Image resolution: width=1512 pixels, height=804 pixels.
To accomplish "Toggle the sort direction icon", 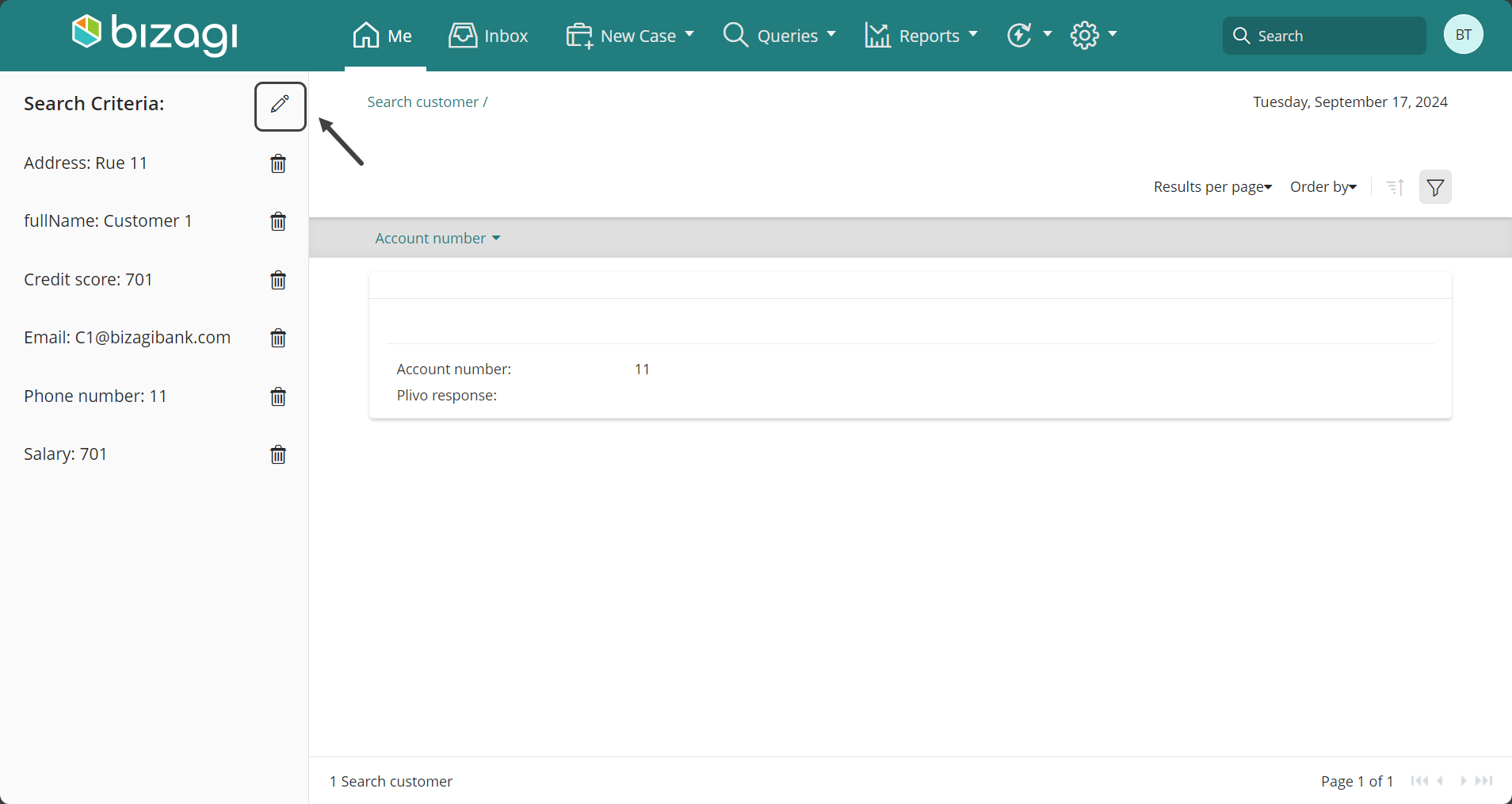I will pyautogui.click(x=1396, y=187).
